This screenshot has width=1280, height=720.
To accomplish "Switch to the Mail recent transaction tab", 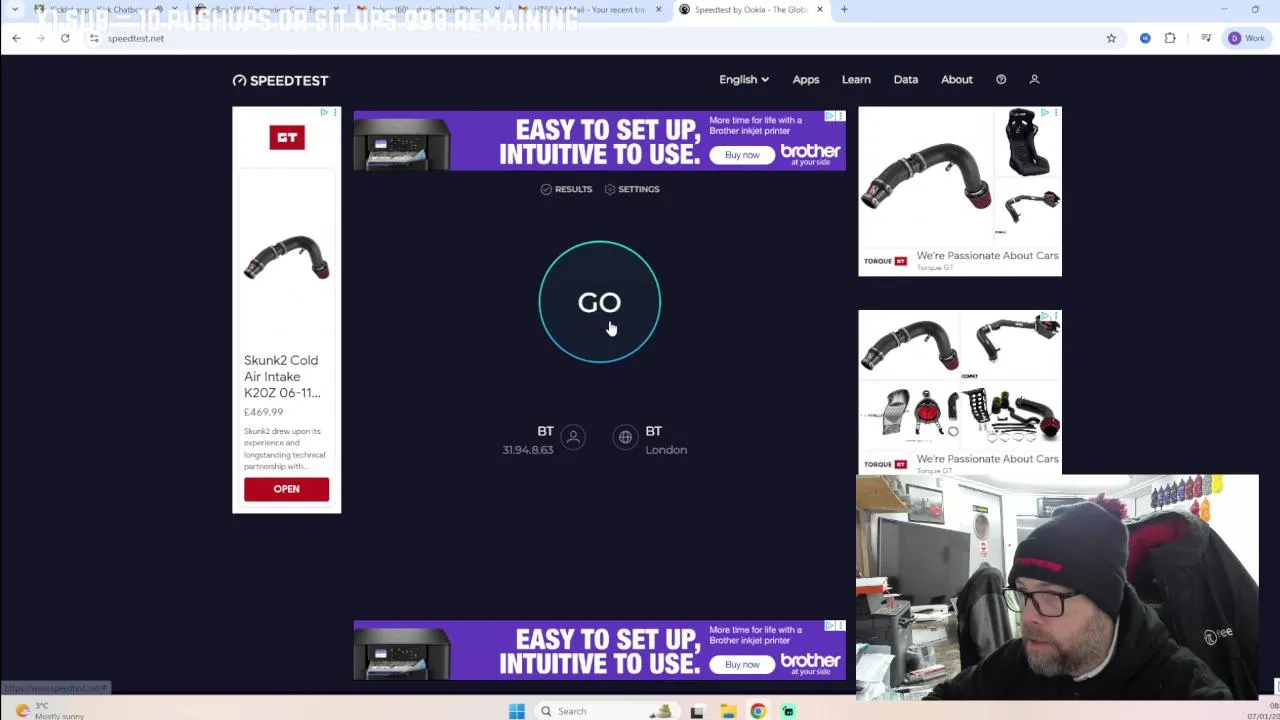I will [x=590, y=10].
